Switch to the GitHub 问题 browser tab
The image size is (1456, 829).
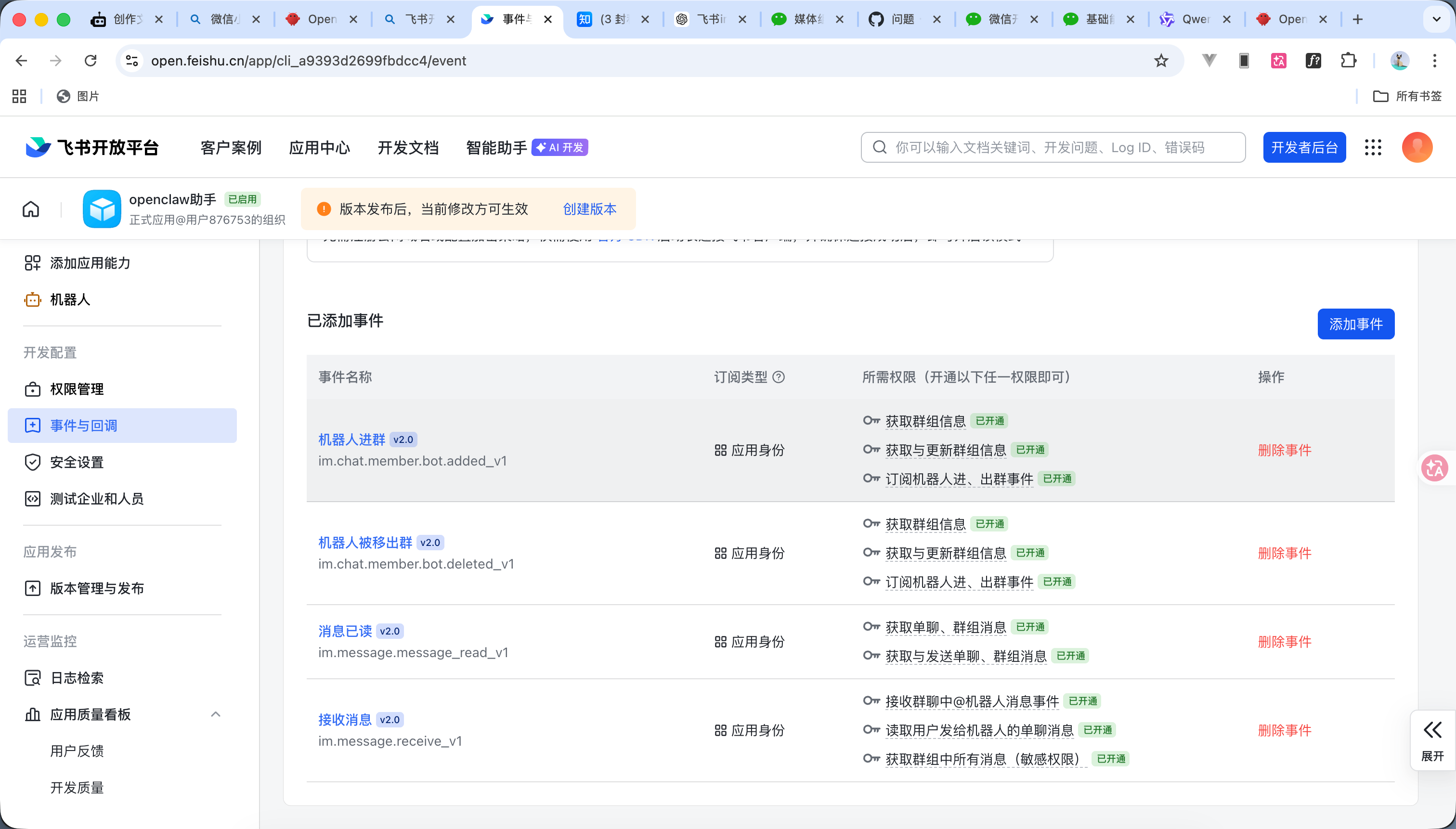(903, 19)
